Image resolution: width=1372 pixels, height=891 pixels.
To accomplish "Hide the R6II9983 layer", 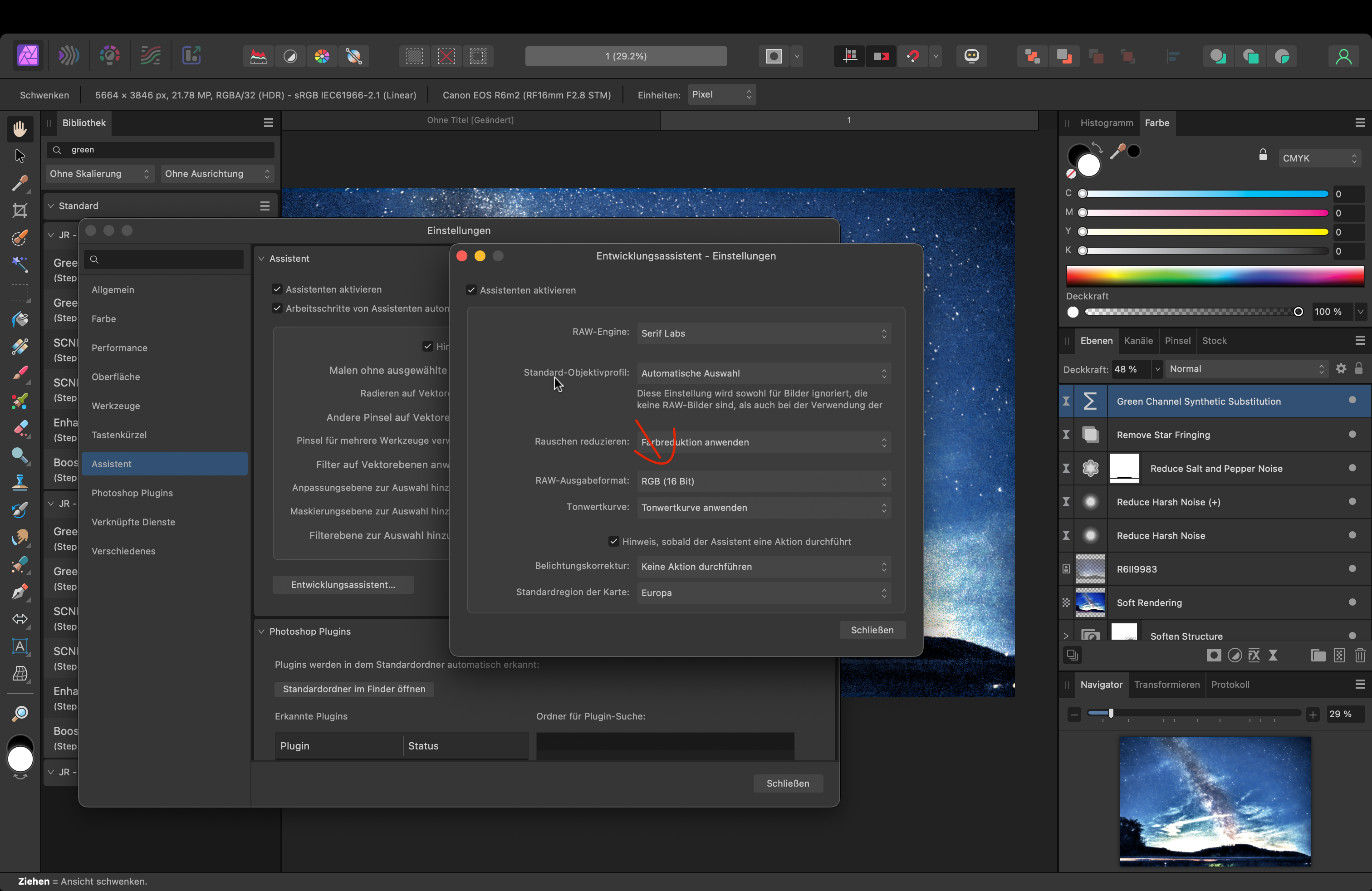I will point(1352,569).
